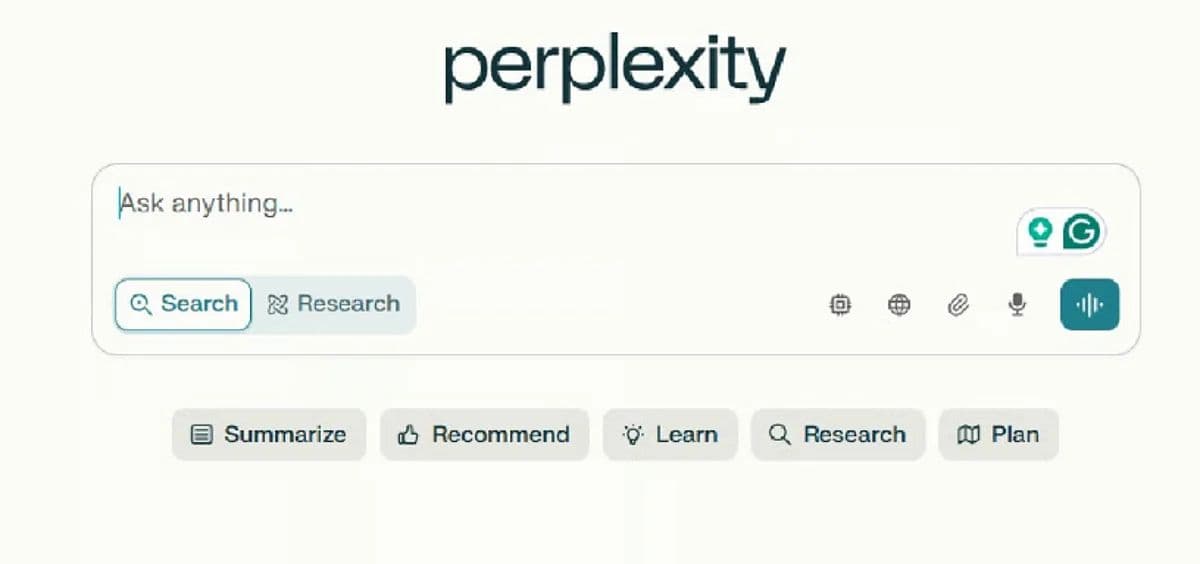Screen dimensions: 1200x564
Task: Click the list icon on the Summarize chip
Action: pyautogui.click(x=201, y=435)
